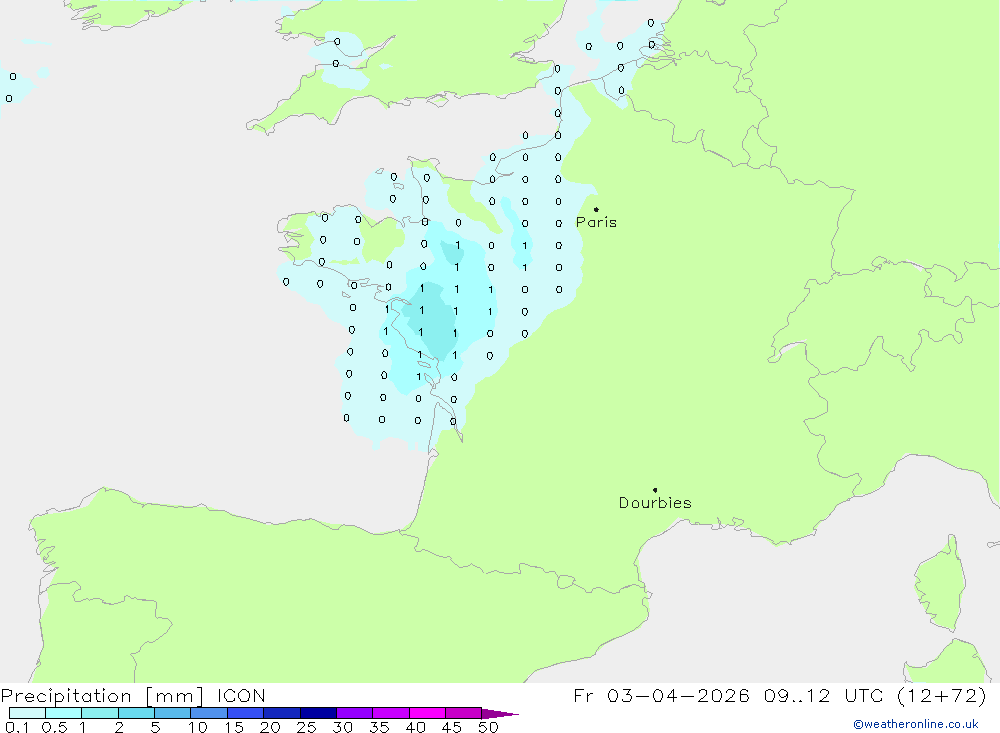The width and height of the screenshot is (1000, 733).
Task: Click the 30–35 mm purple swatch
Action: pos(354,713)
